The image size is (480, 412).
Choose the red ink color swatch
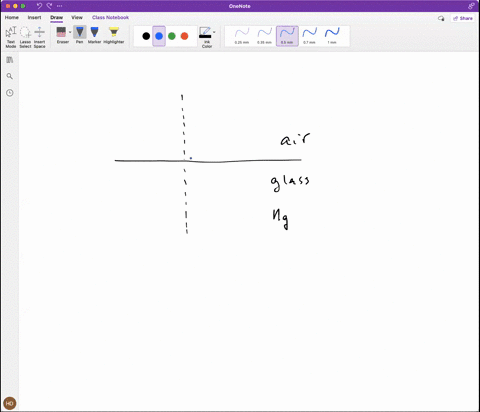184,36
